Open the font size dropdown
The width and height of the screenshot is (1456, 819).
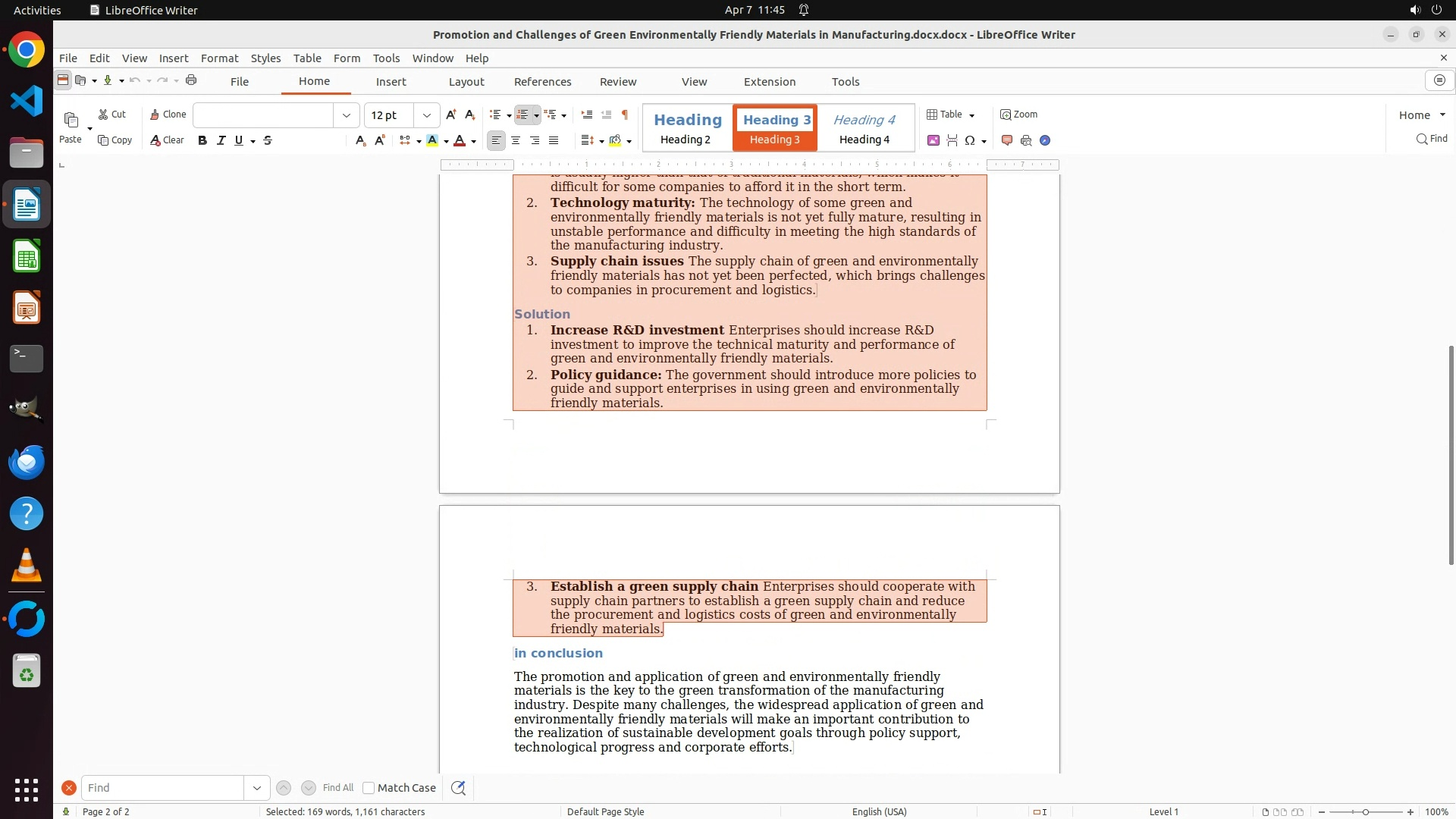tap(427, 115)
